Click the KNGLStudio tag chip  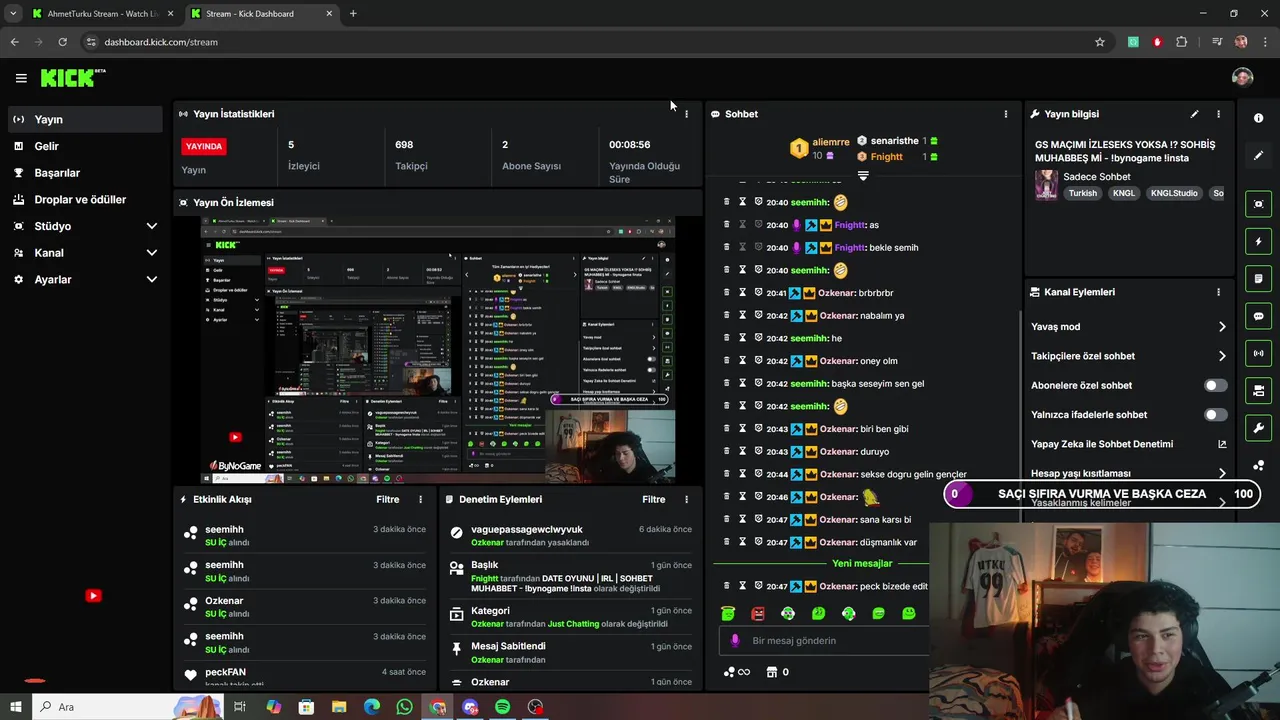click(1174, 193)
